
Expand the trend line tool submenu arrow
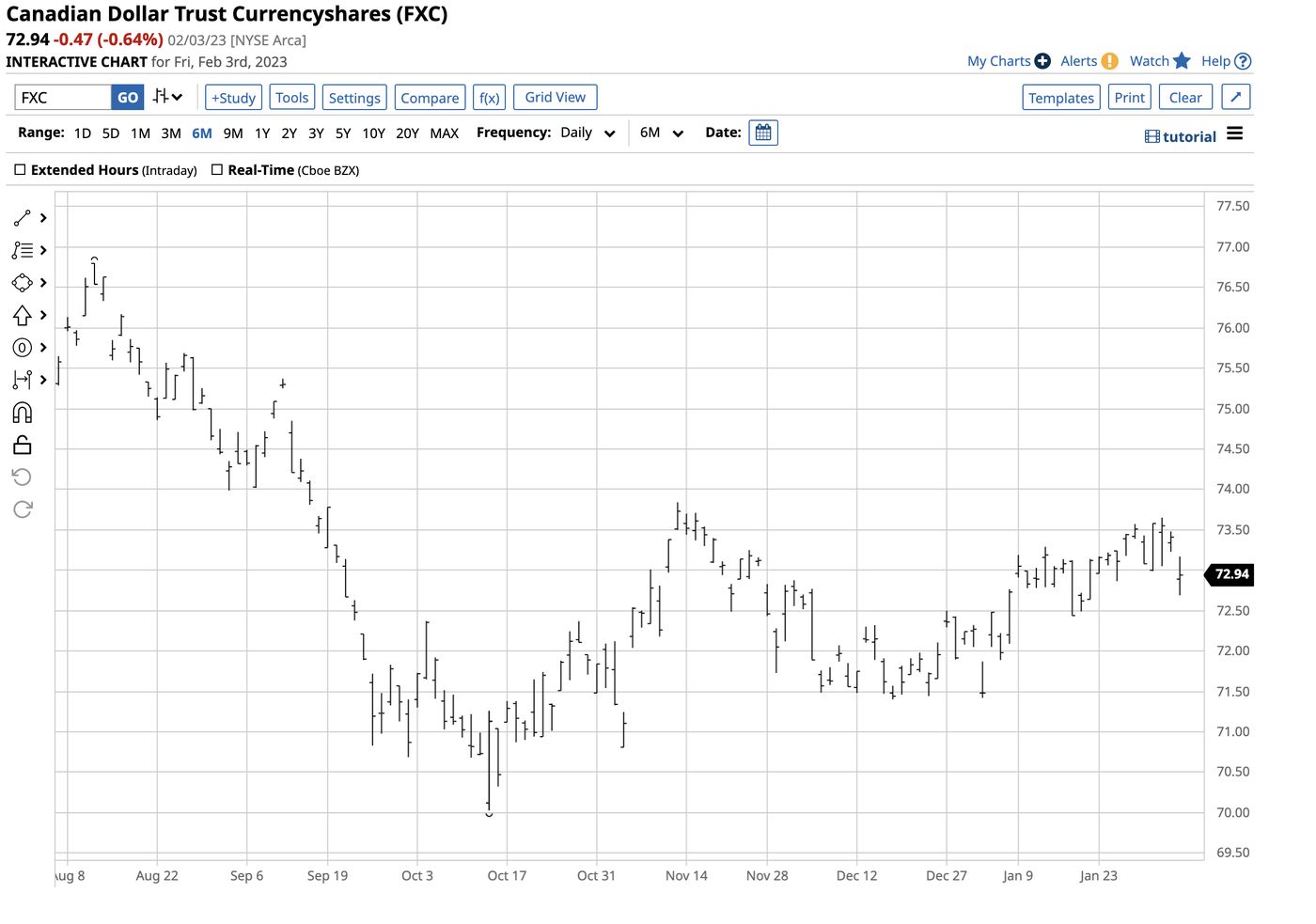(43, 218)
